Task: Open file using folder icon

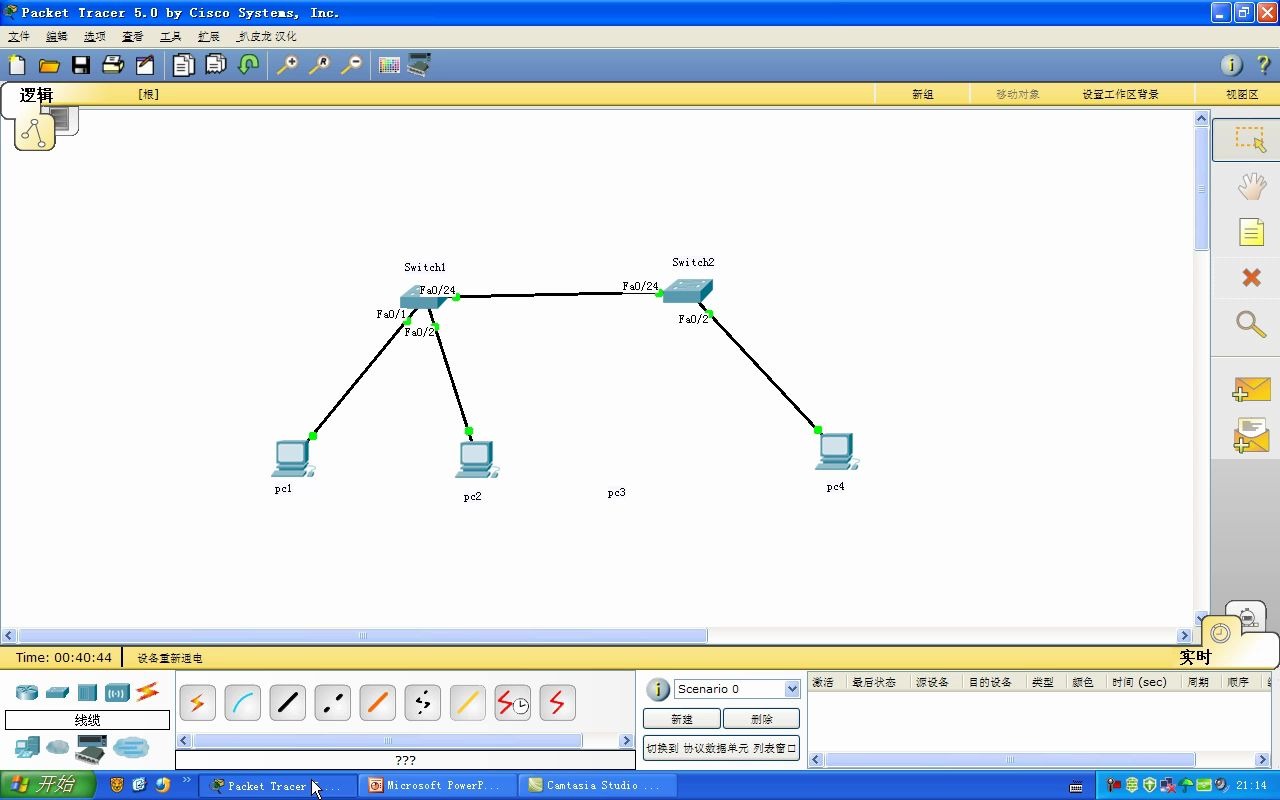Action: coord(49,65)
